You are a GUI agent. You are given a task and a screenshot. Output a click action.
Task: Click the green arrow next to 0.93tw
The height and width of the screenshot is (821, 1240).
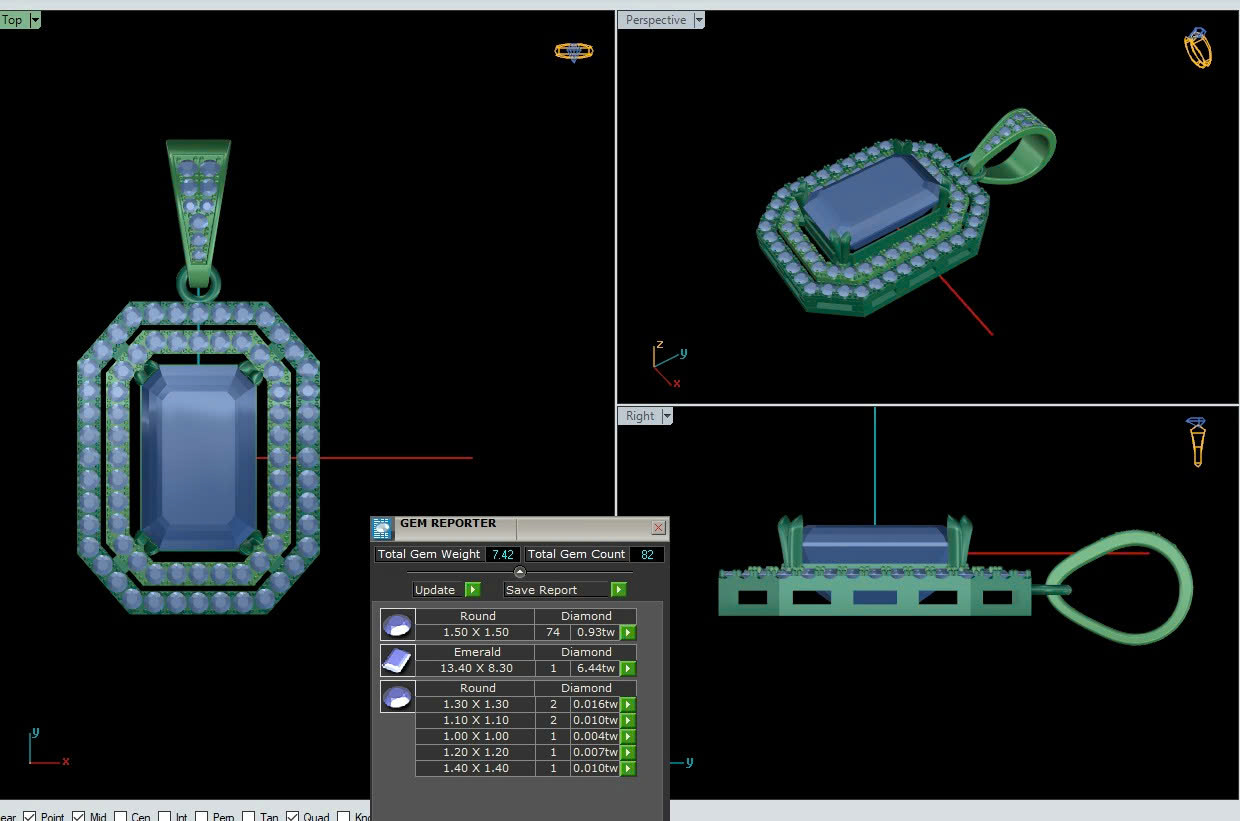pos(628,632)
